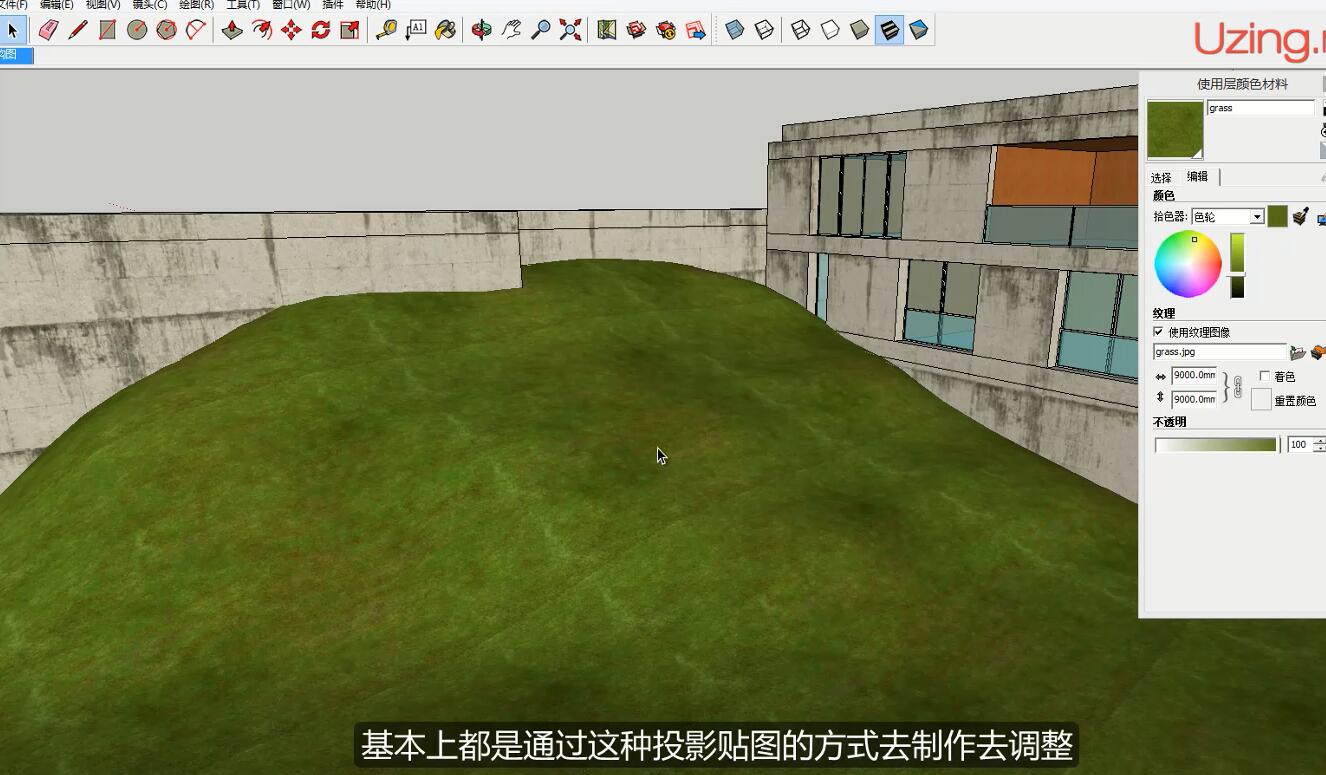Image resolution: width=1326 pixels, height=775 pixels.
Task: Browse for texture image file
Action: coord(1298,352)
